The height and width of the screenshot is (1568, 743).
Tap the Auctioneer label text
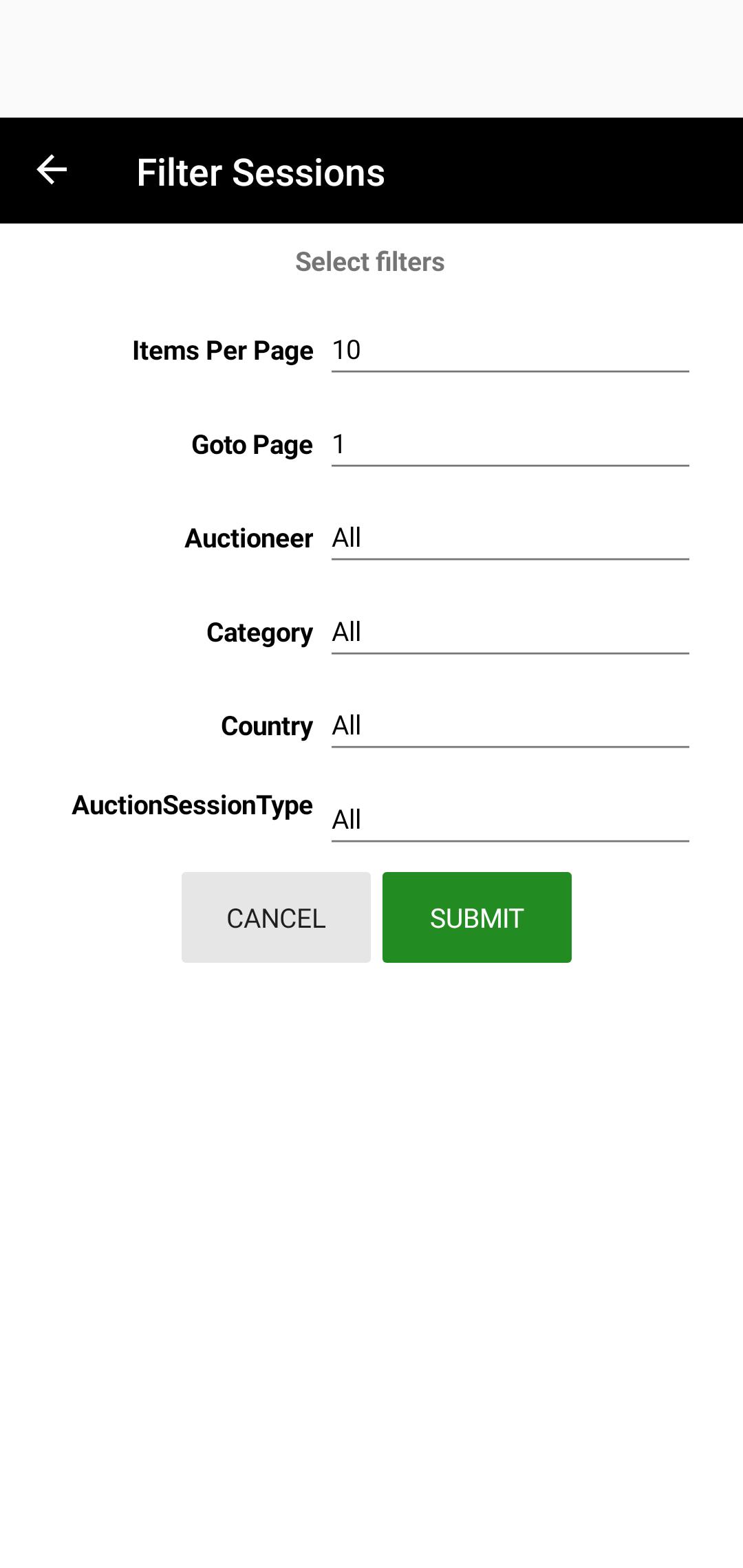click(x=249, y=538)
